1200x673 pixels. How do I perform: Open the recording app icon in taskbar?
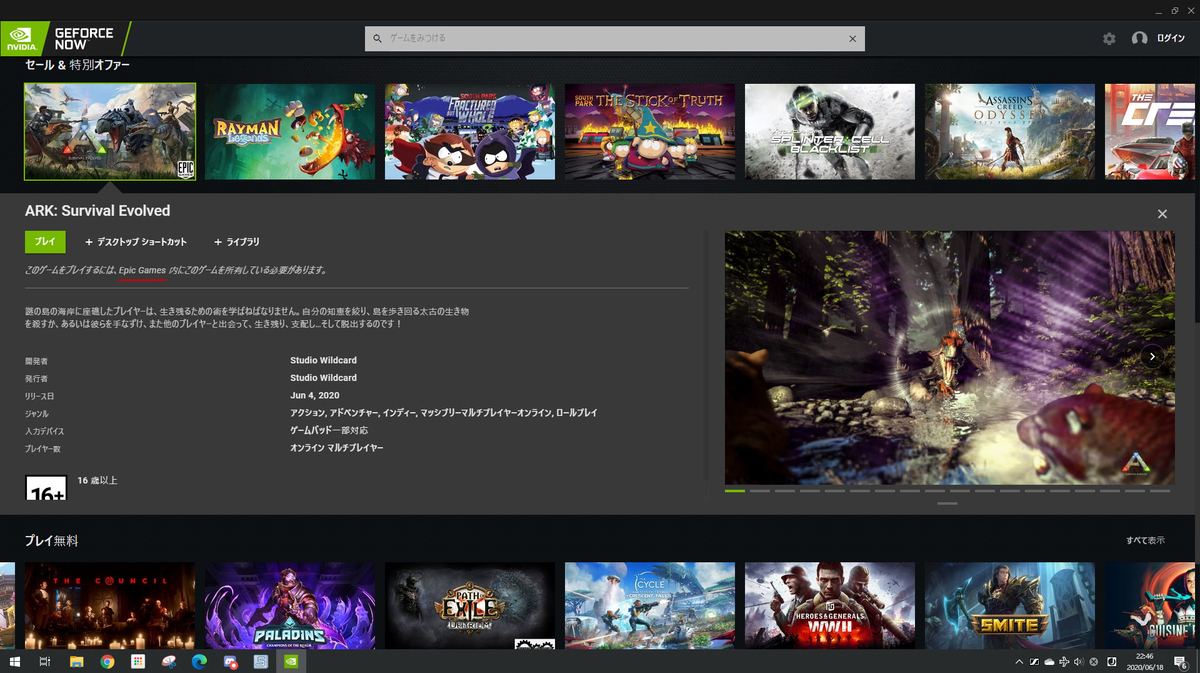(230, 662)
